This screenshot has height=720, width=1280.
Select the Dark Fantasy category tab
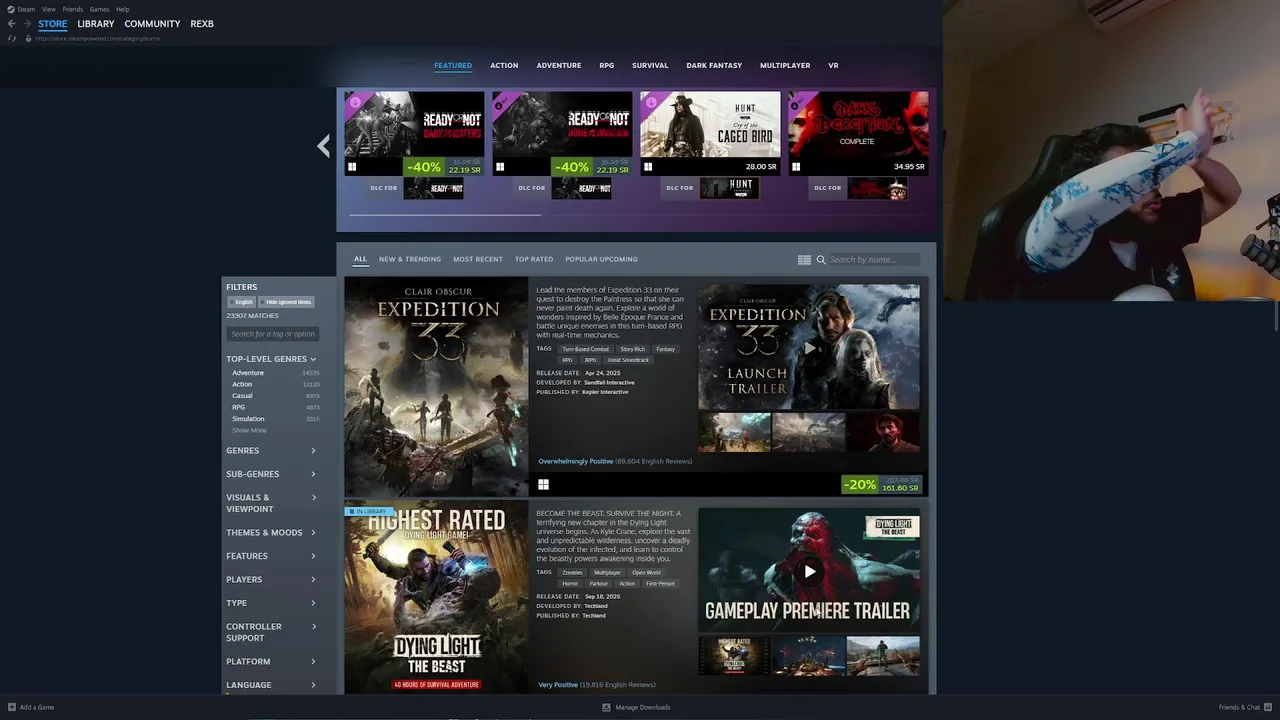click(x=714, y=66)
